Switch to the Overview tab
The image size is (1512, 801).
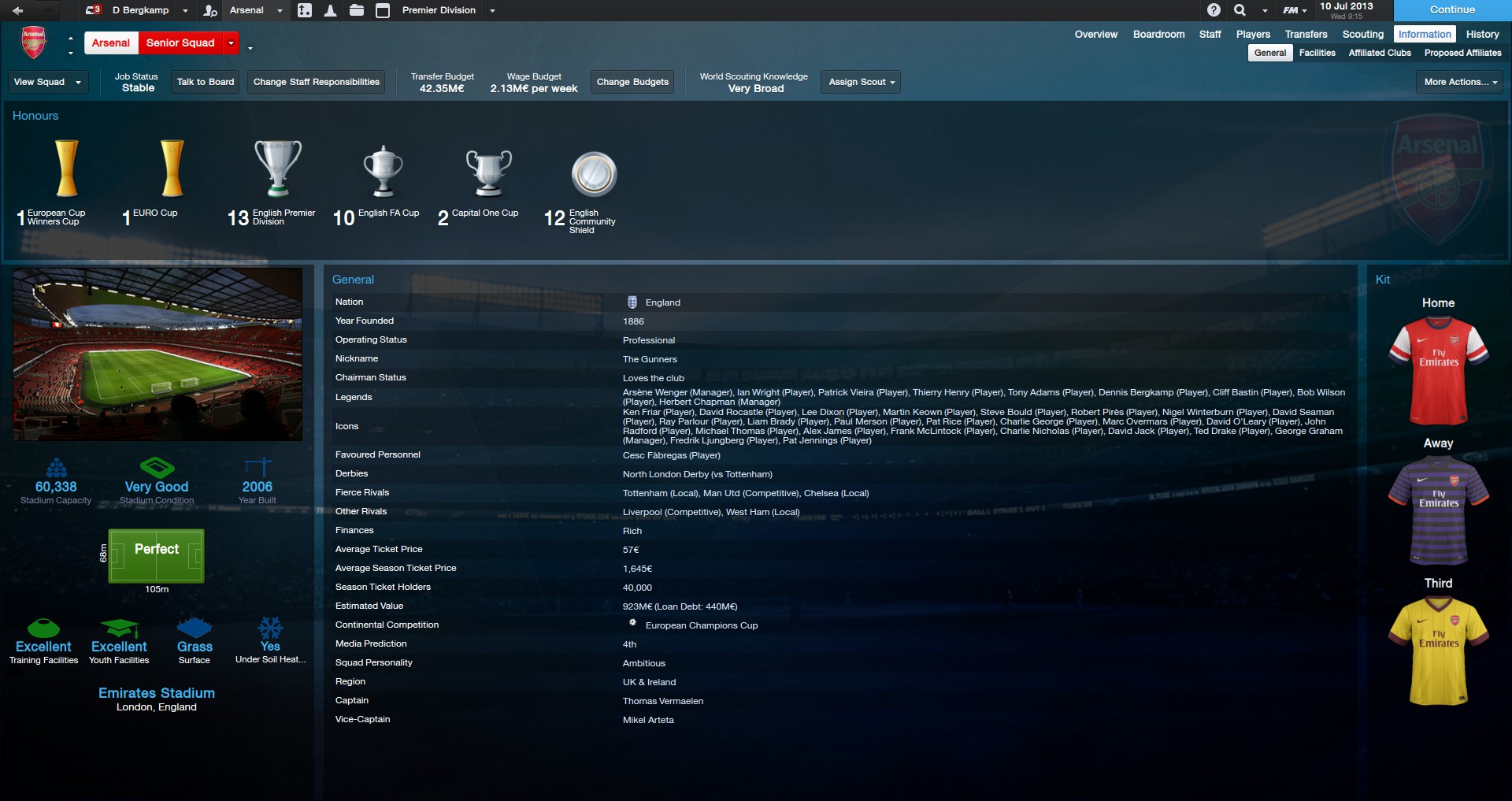point(1095,34)
